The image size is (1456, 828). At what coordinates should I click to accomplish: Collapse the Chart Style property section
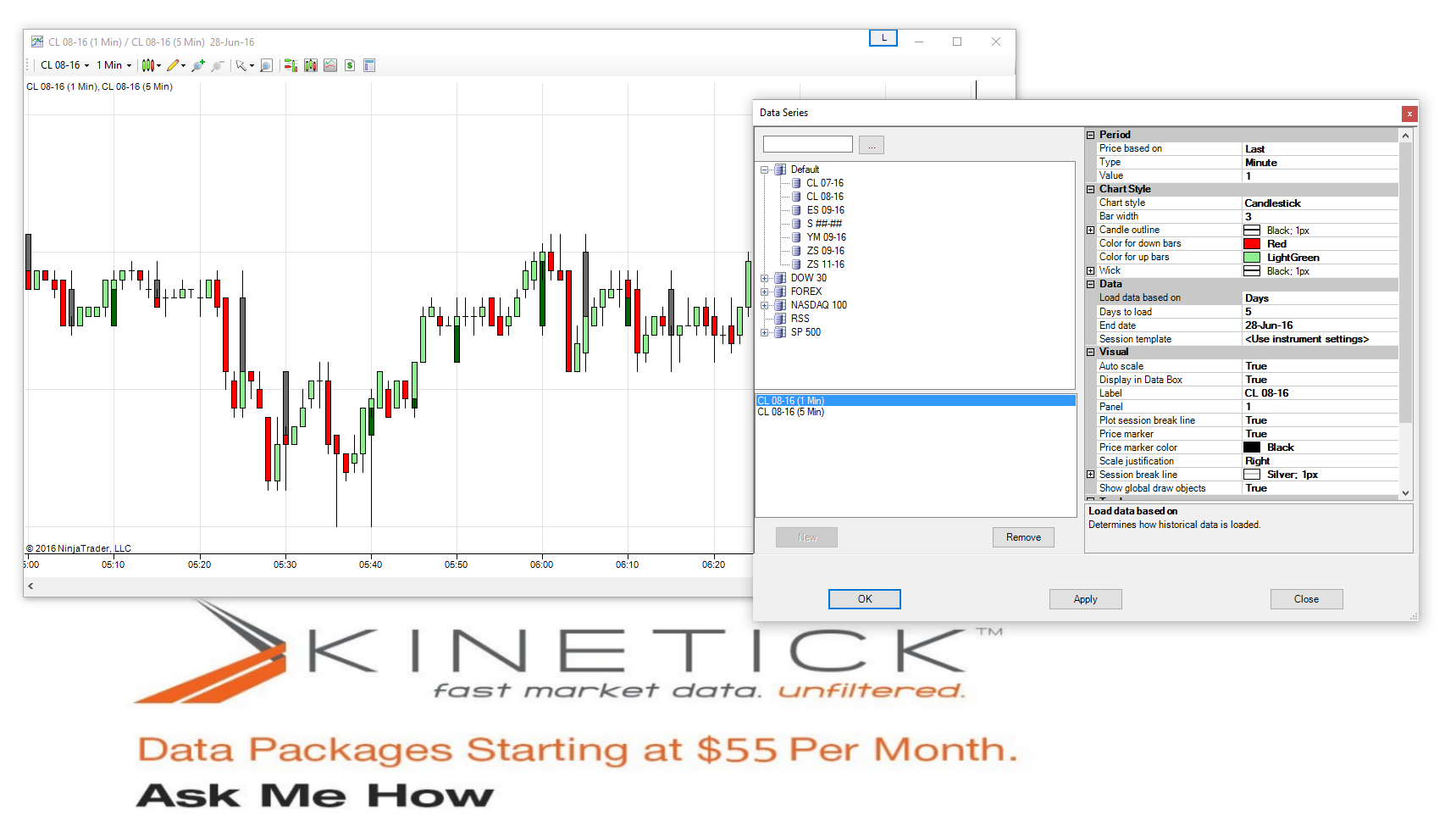pos(1091,189)
